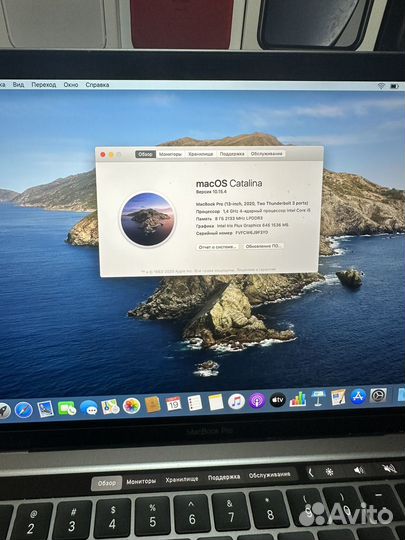This screenshot has height=540, width=405.
Task: Click the Wi-Fi status menu bar icon
Action: [381, 86]
